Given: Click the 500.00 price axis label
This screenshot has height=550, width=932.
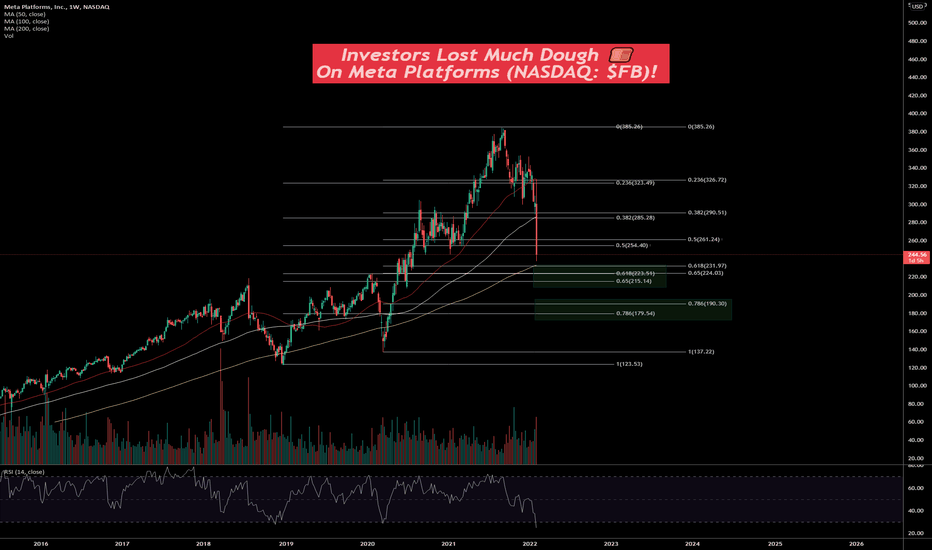Looking at the screenshot, I should [917, 23].
